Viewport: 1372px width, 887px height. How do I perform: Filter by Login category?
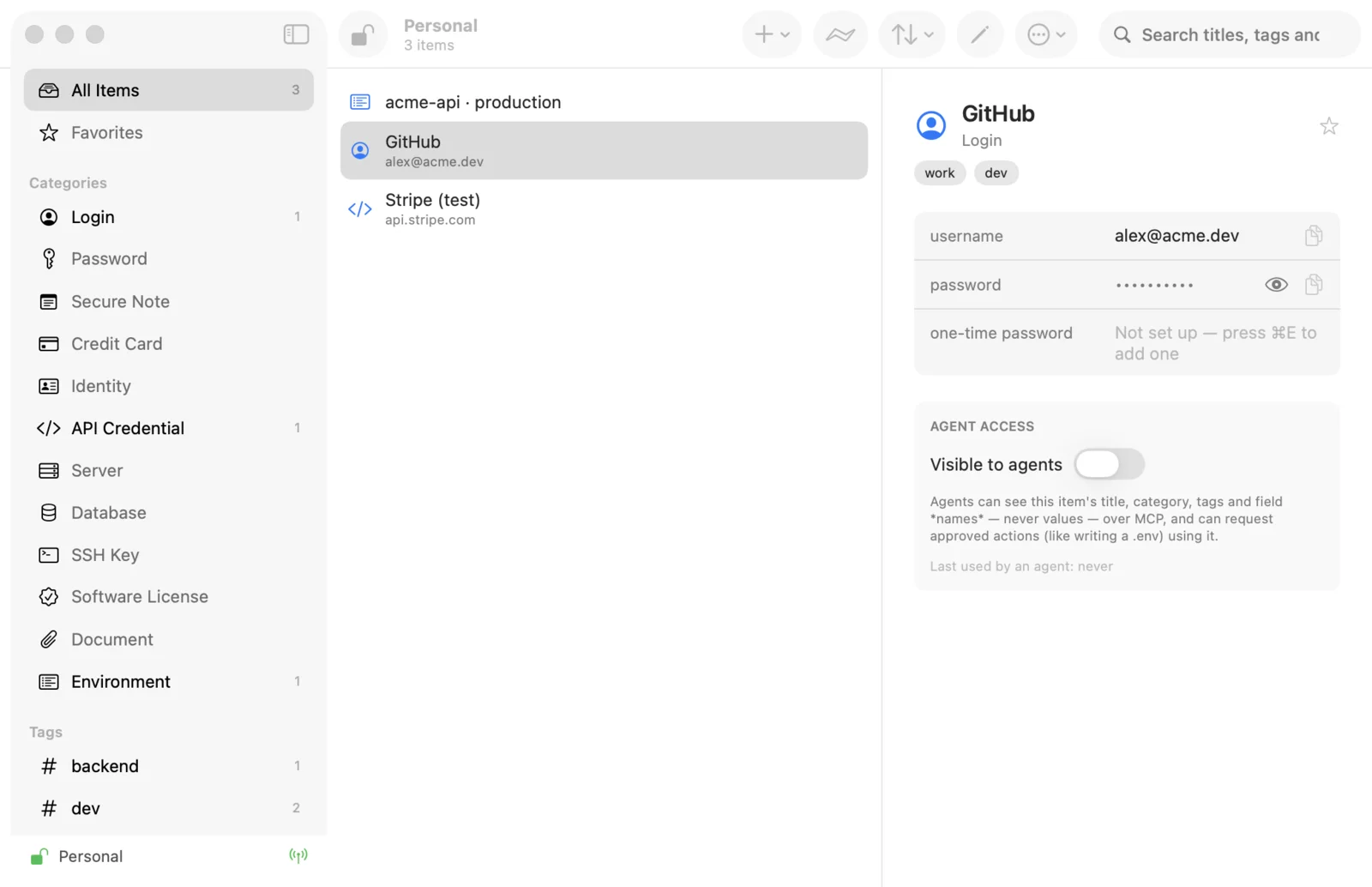(x=169, y=217)
